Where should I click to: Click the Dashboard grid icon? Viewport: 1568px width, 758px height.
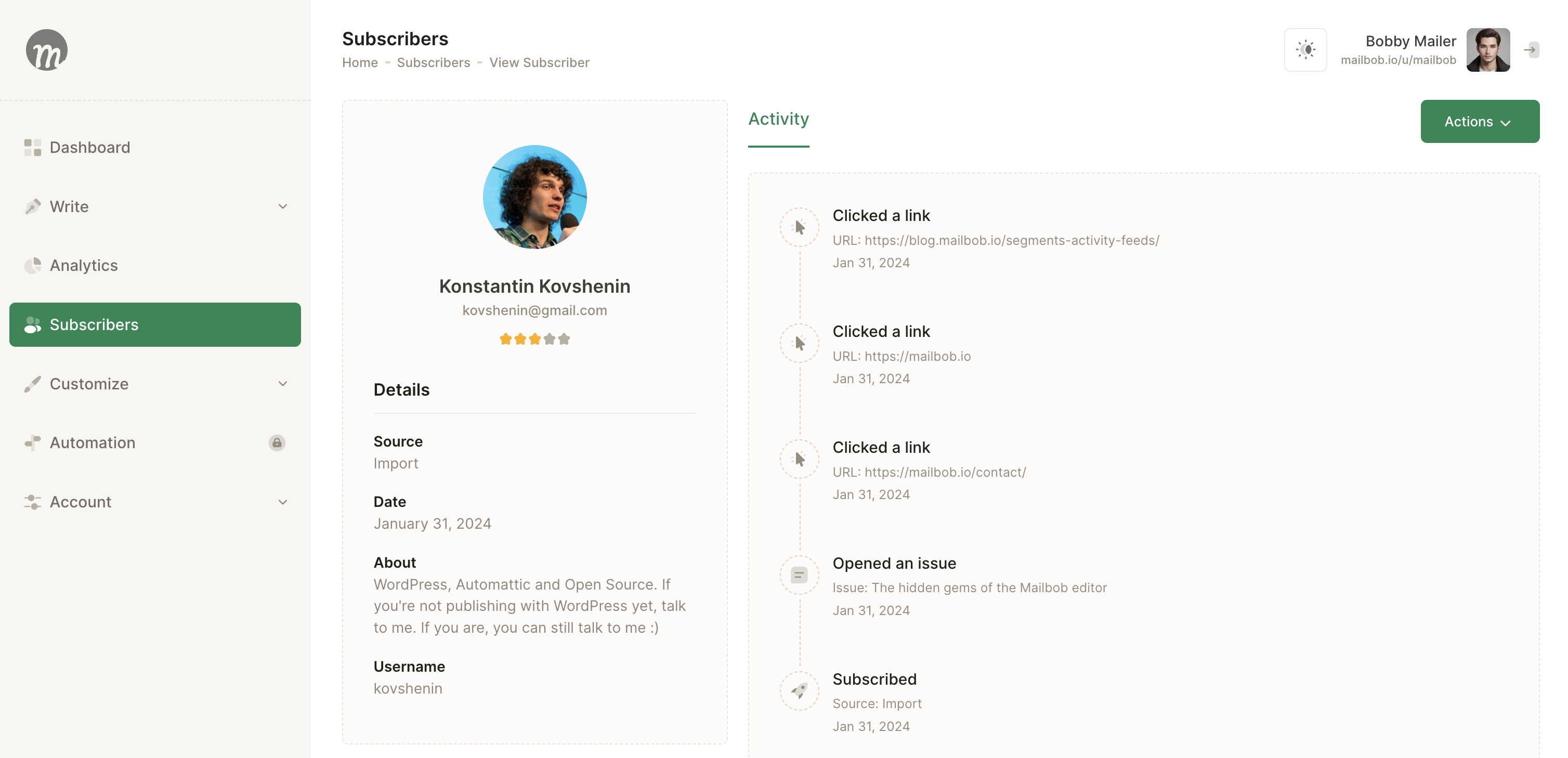pyautogui.click(x=32, y=147)
